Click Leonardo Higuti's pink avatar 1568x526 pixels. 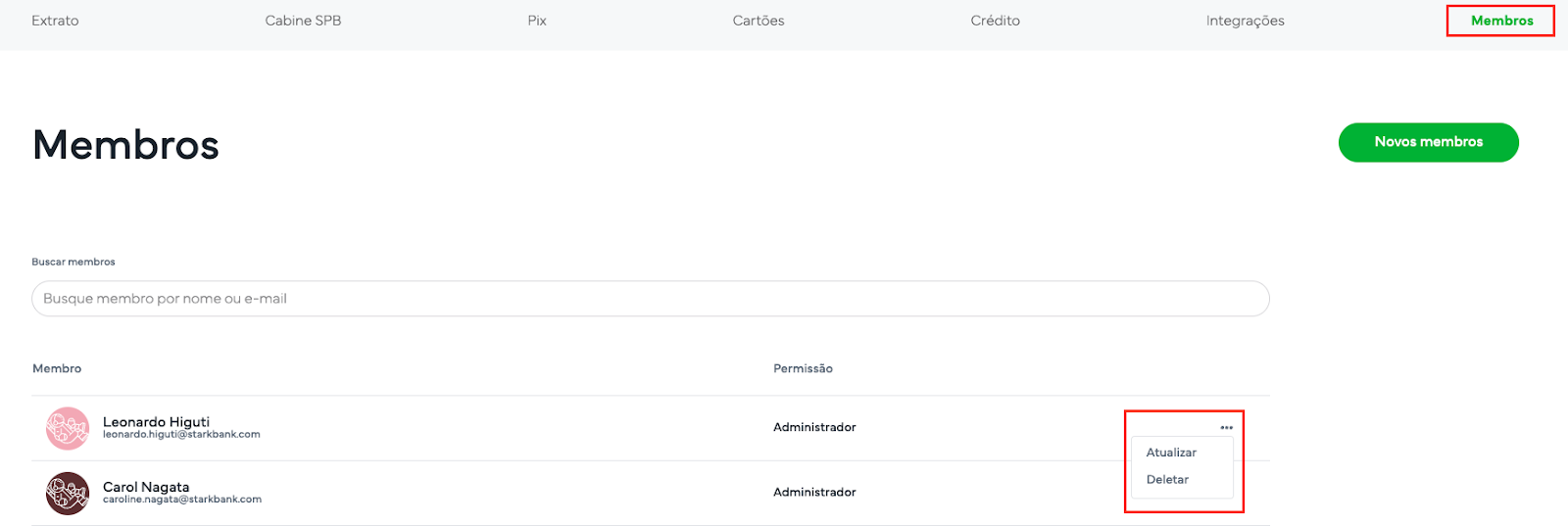[68, 428]
